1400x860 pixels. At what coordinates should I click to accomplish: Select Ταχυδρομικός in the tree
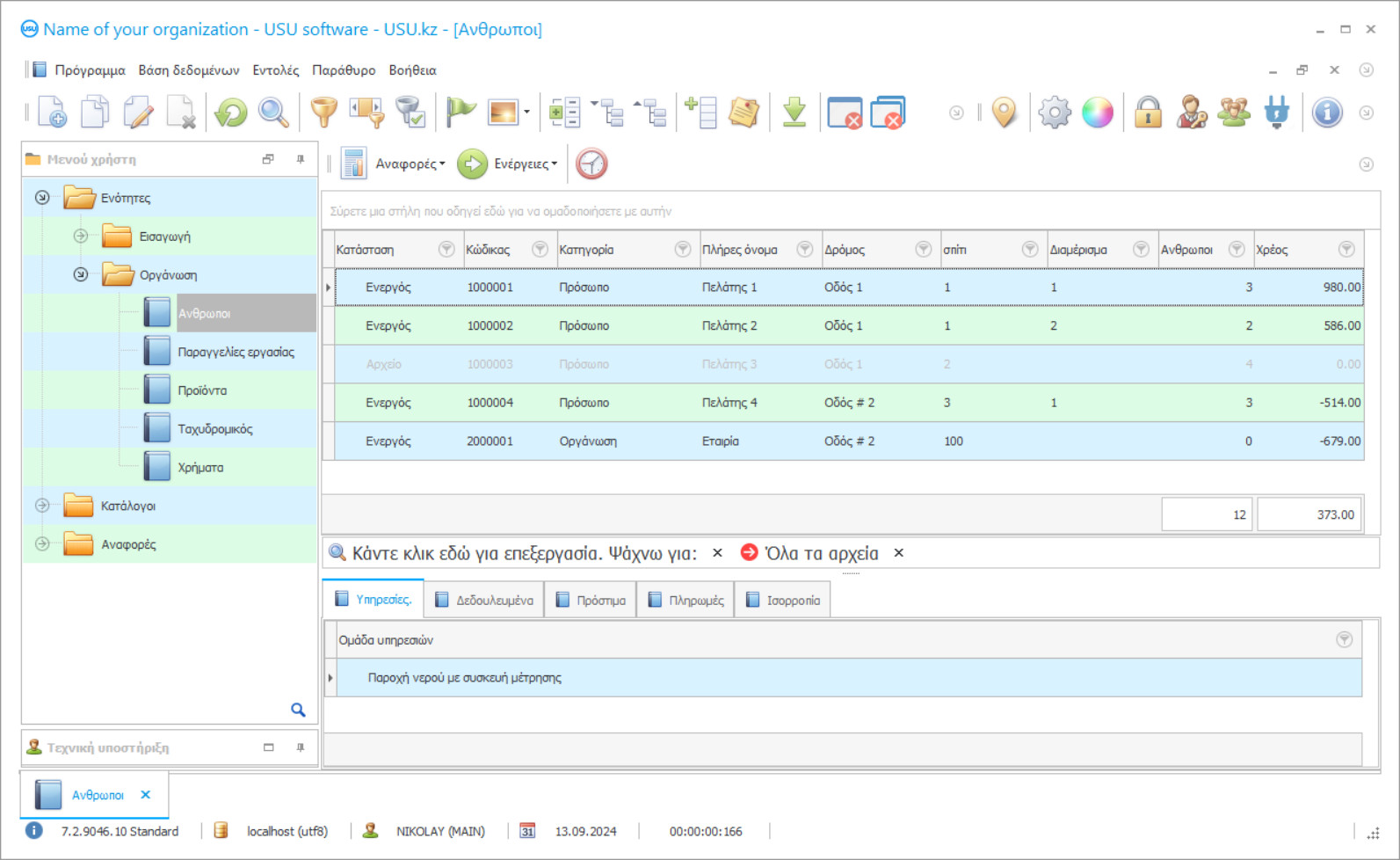coord(215,429)
